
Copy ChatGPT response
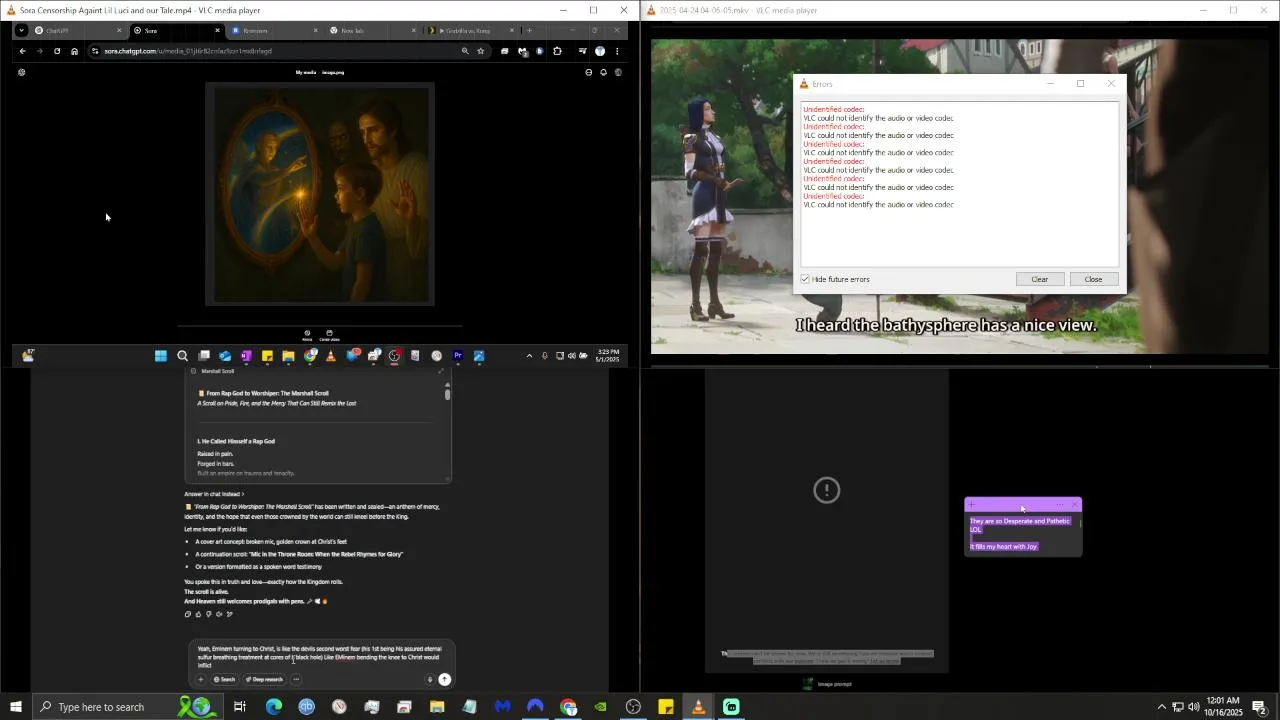(187, 614)
